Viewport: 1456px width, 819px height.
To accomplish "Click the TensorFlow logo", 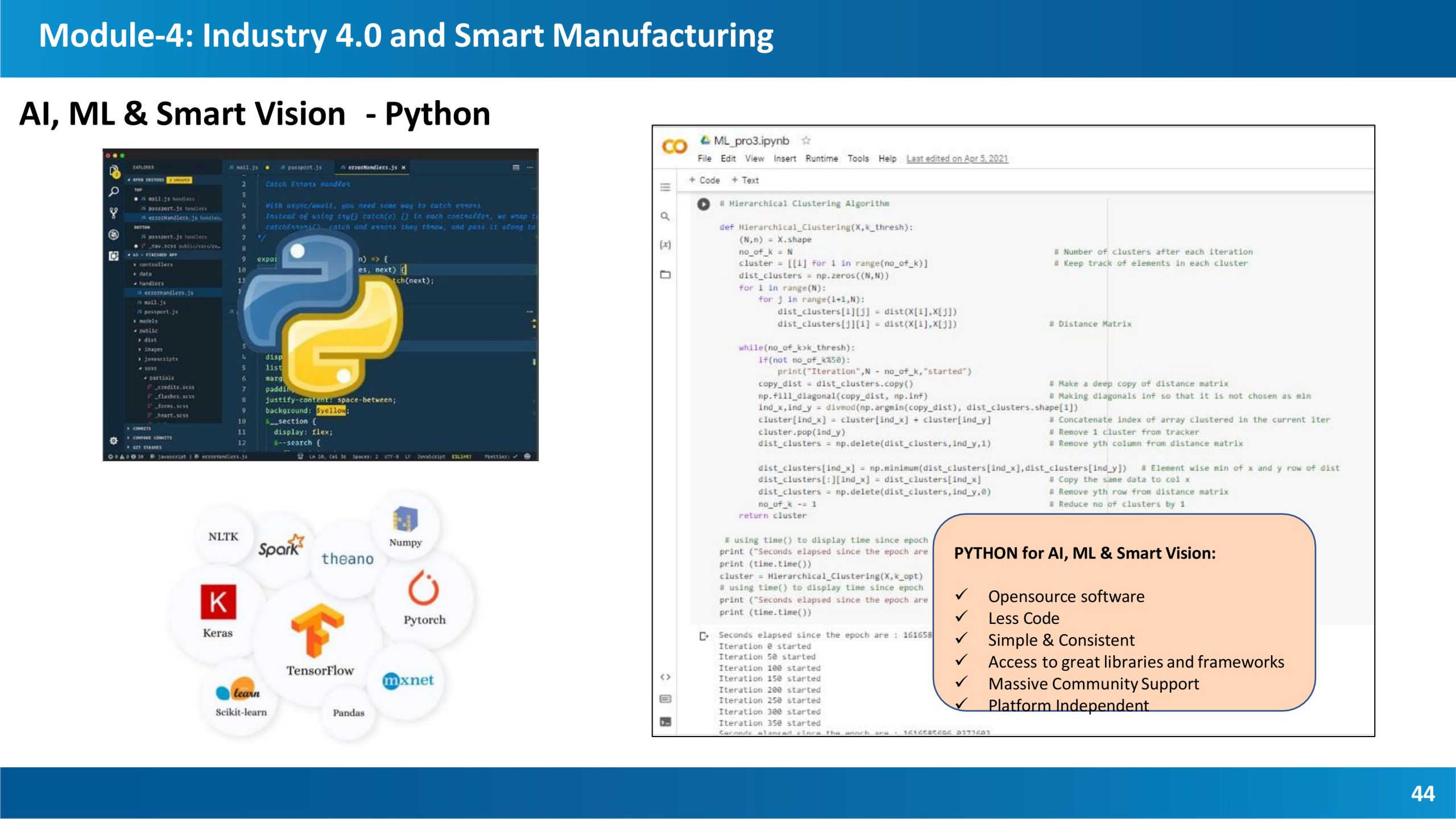I will click(317, 630).
